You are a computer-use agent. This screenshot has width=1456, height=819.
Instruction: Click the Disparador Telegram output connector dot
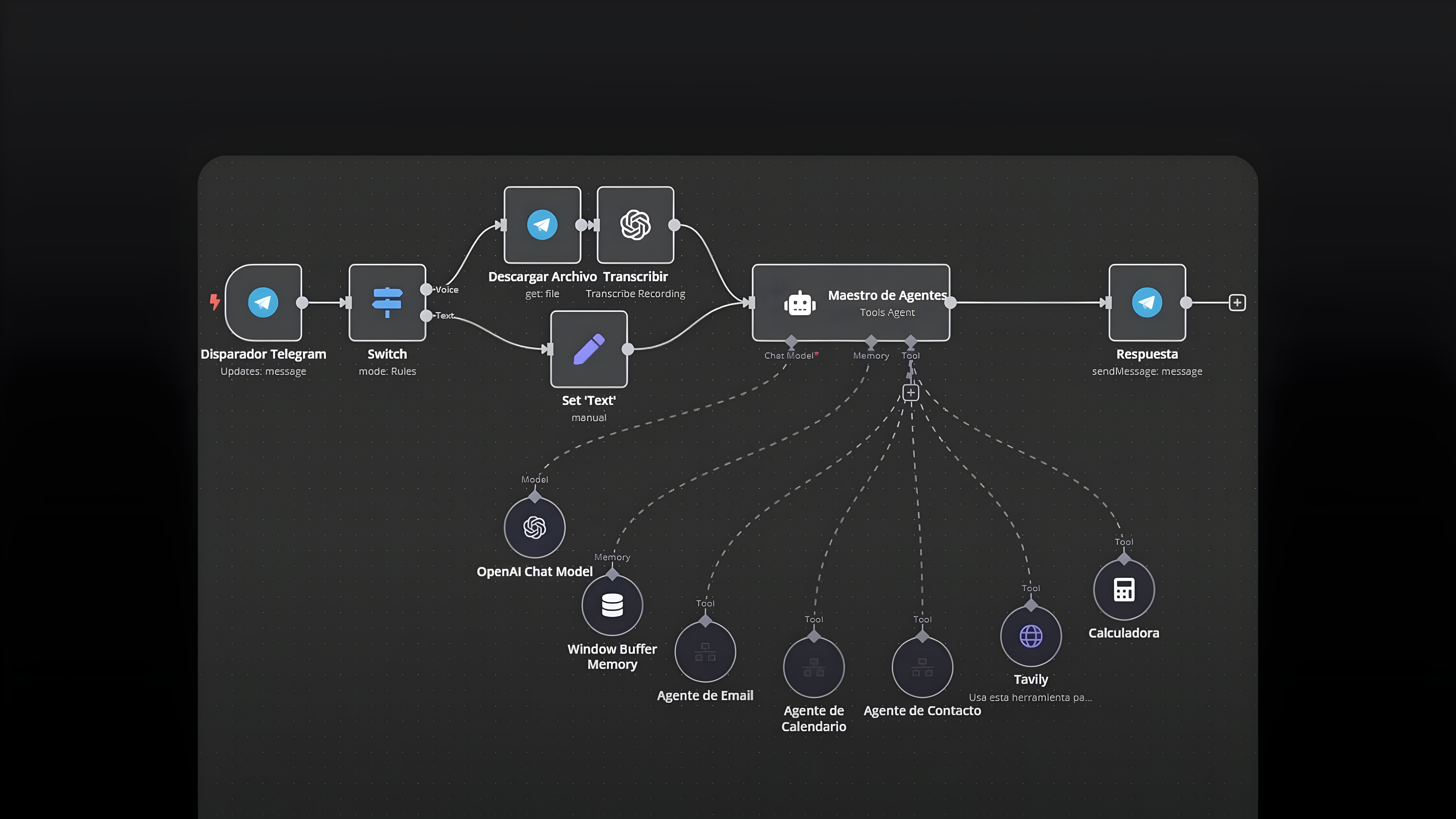click(302, 302)
